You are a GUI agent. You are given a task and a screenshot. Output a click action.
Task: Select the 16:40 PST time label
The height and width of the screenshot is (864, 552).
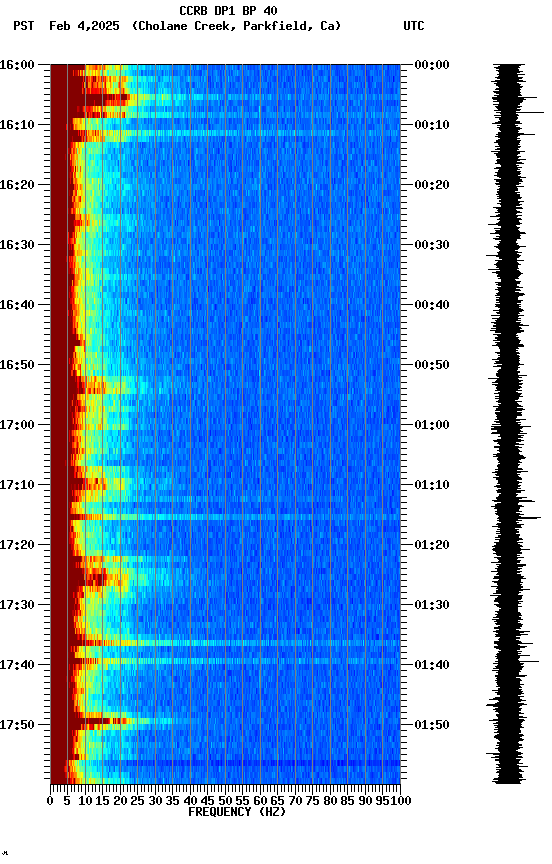tap(17, 305)
